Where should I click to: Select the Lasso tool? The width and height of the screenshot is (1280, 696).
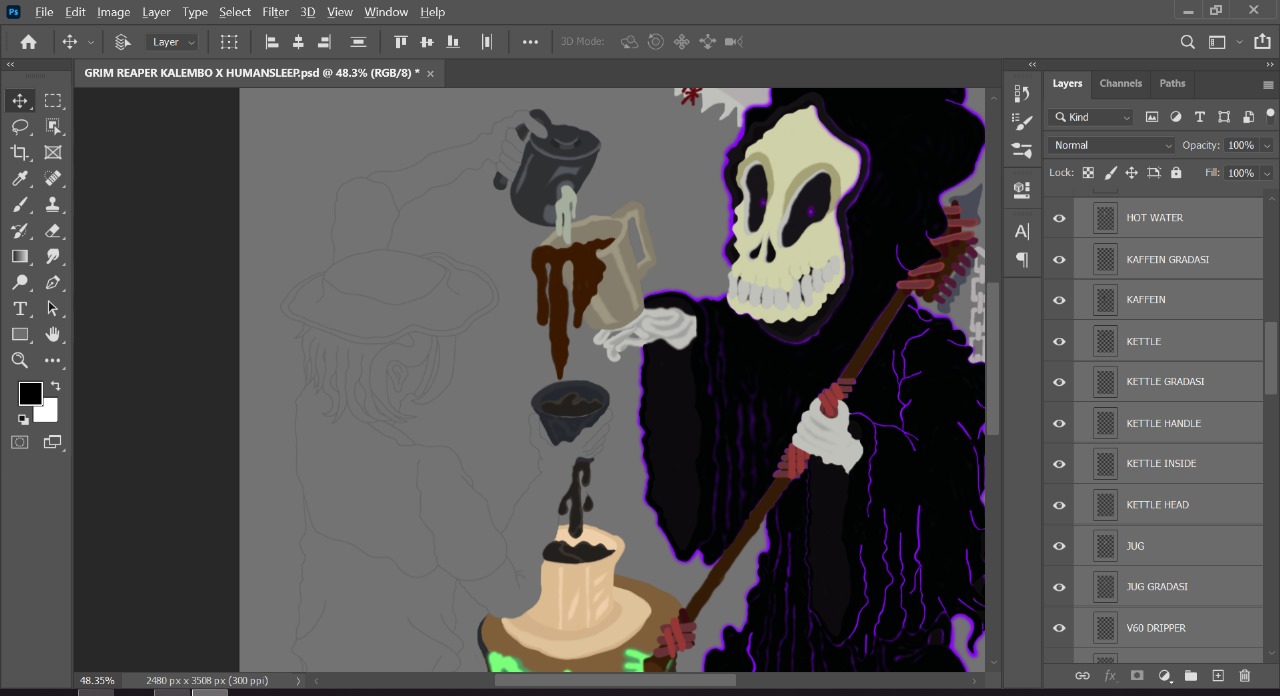(x=20, y=126)
